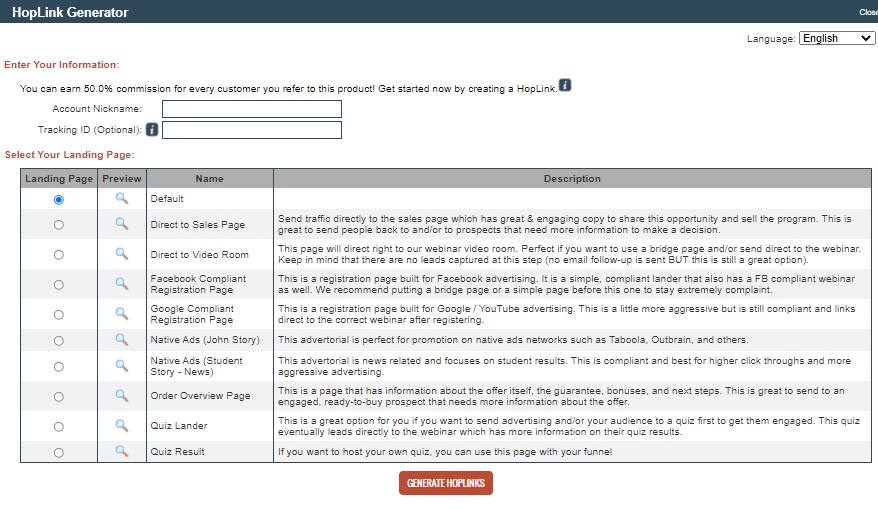The height and width of the screenshot is (509, 878).
Task: Preview Google Compliant Registration Page
Action: [x=122, y=314]
